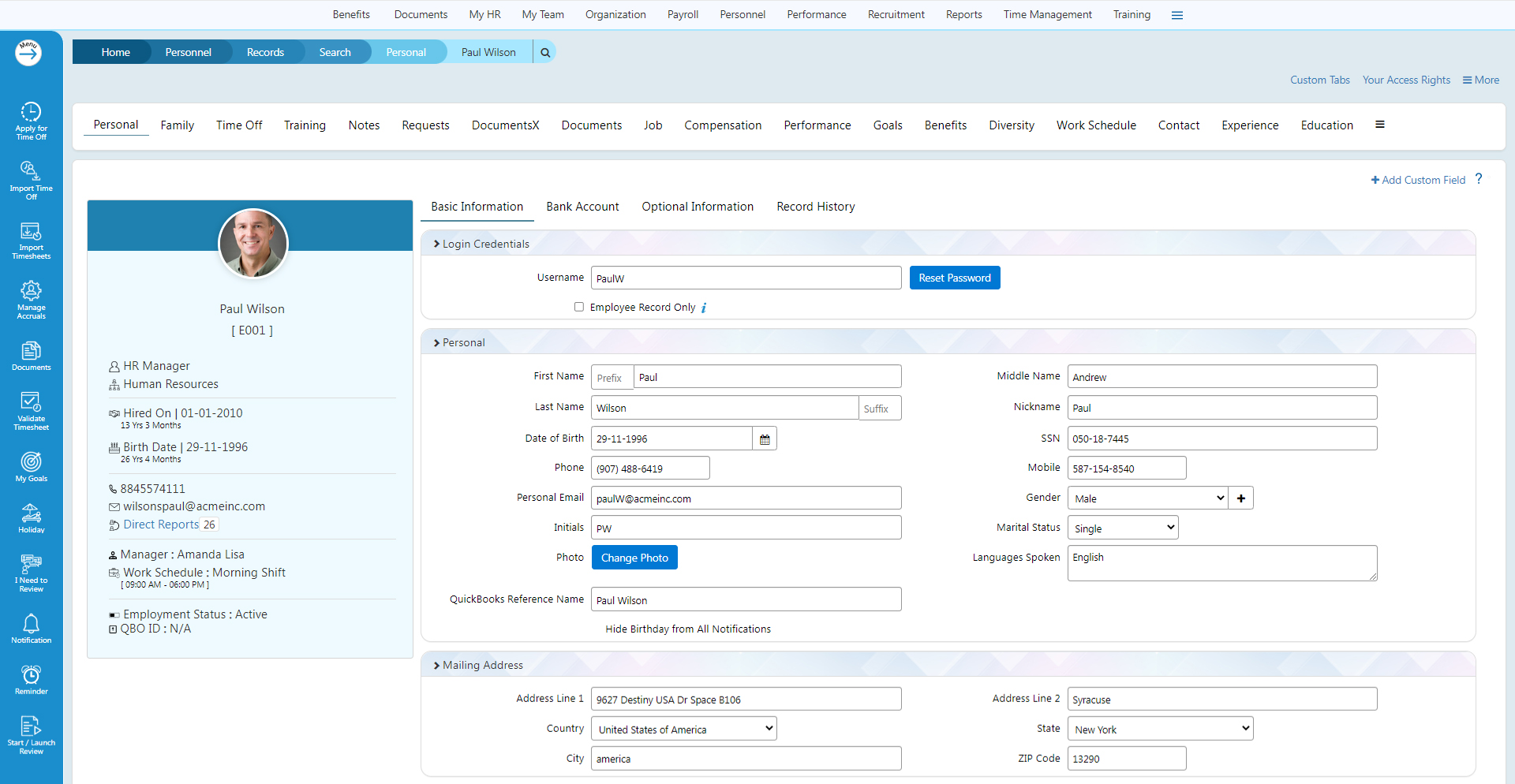Screen dimensions: 1515x784
Task: Collapse the Mailing Address section
Action: tap(436, 666)
